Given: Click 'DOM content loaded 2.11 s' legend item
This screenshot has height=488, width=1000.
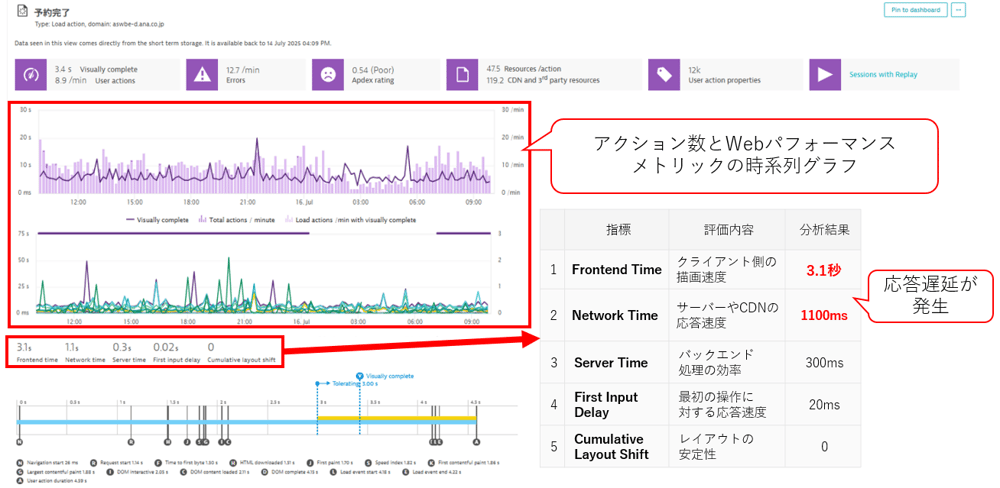Looking at the screenshot, I should 214,471.
